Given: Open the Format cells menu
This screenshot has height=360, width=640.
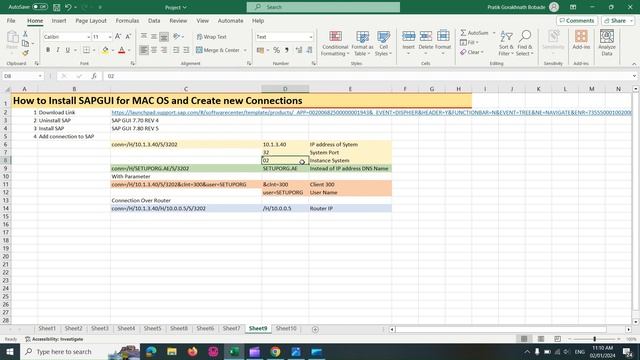Looking at the screenshot, I should [x=443, y=42].
